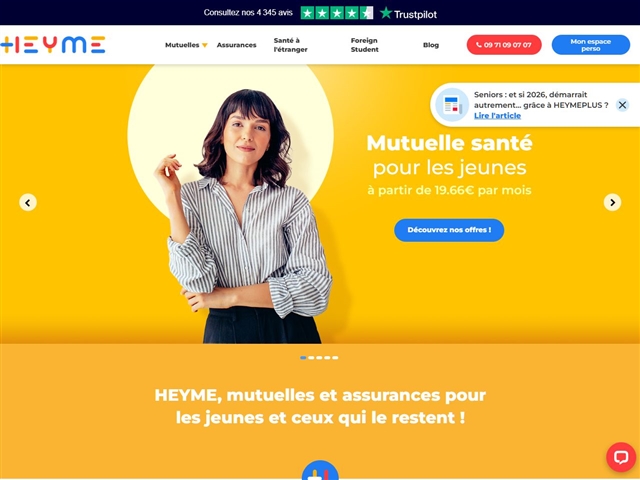This screenshot has width=640, height=480.
Task: Click the HEYME logo
Action: click(53, 44)
